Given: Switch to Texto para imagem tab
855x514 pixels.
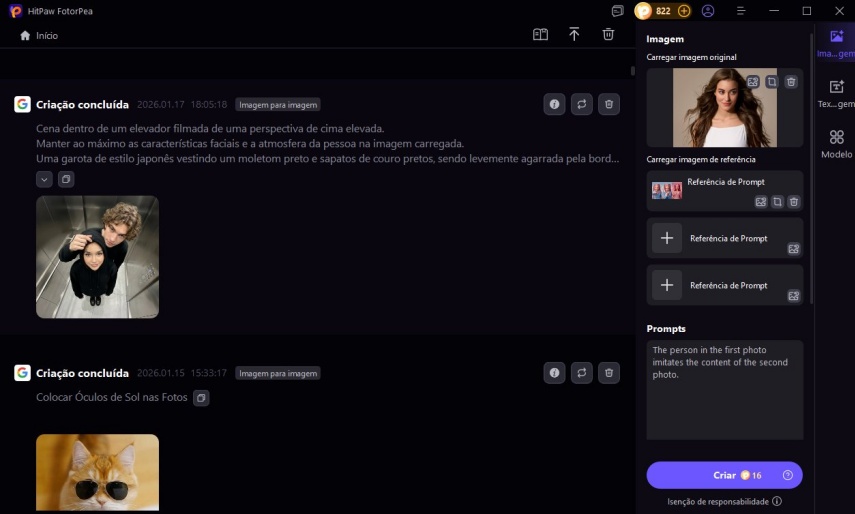Looking at the screenshot, I should point(836,94).
